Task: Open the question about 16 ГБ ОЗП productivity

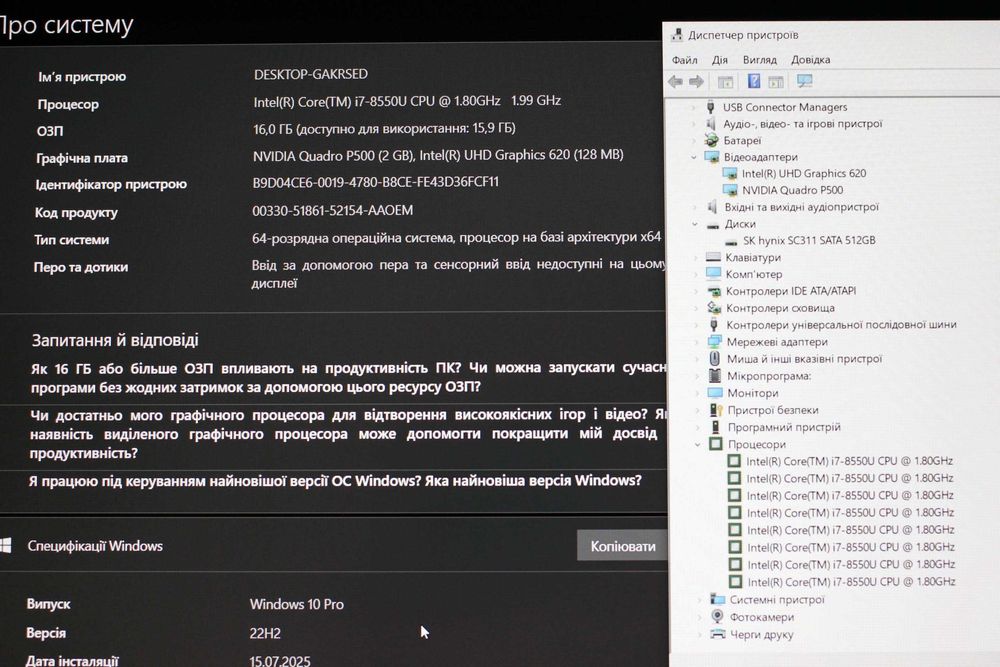Action: (x=348, y=377)
